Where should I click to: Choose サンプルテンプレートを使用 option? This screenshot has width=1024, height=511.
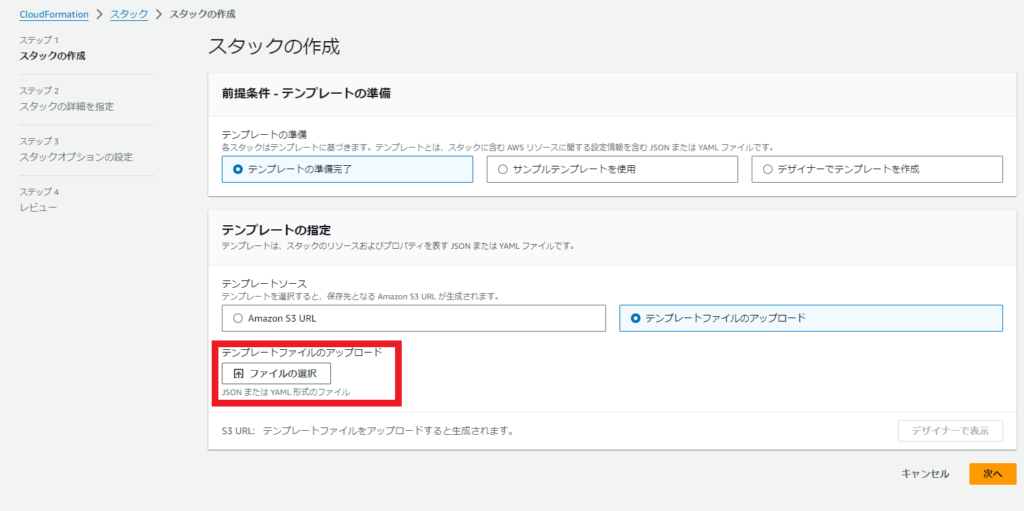pyautogui.click(x=503, y=169)
